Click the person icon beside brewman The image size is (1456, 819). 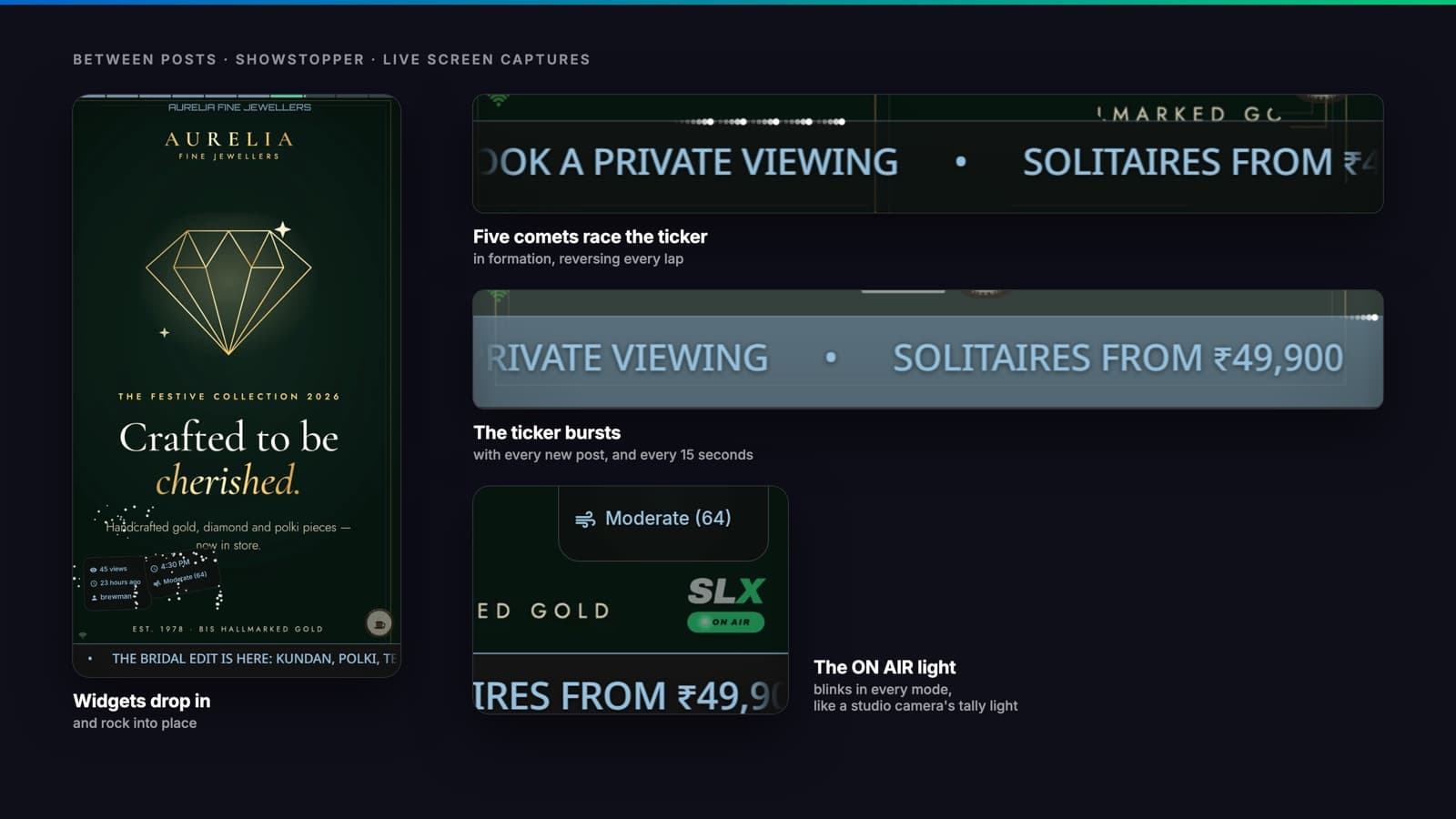[x=94, y=598]
